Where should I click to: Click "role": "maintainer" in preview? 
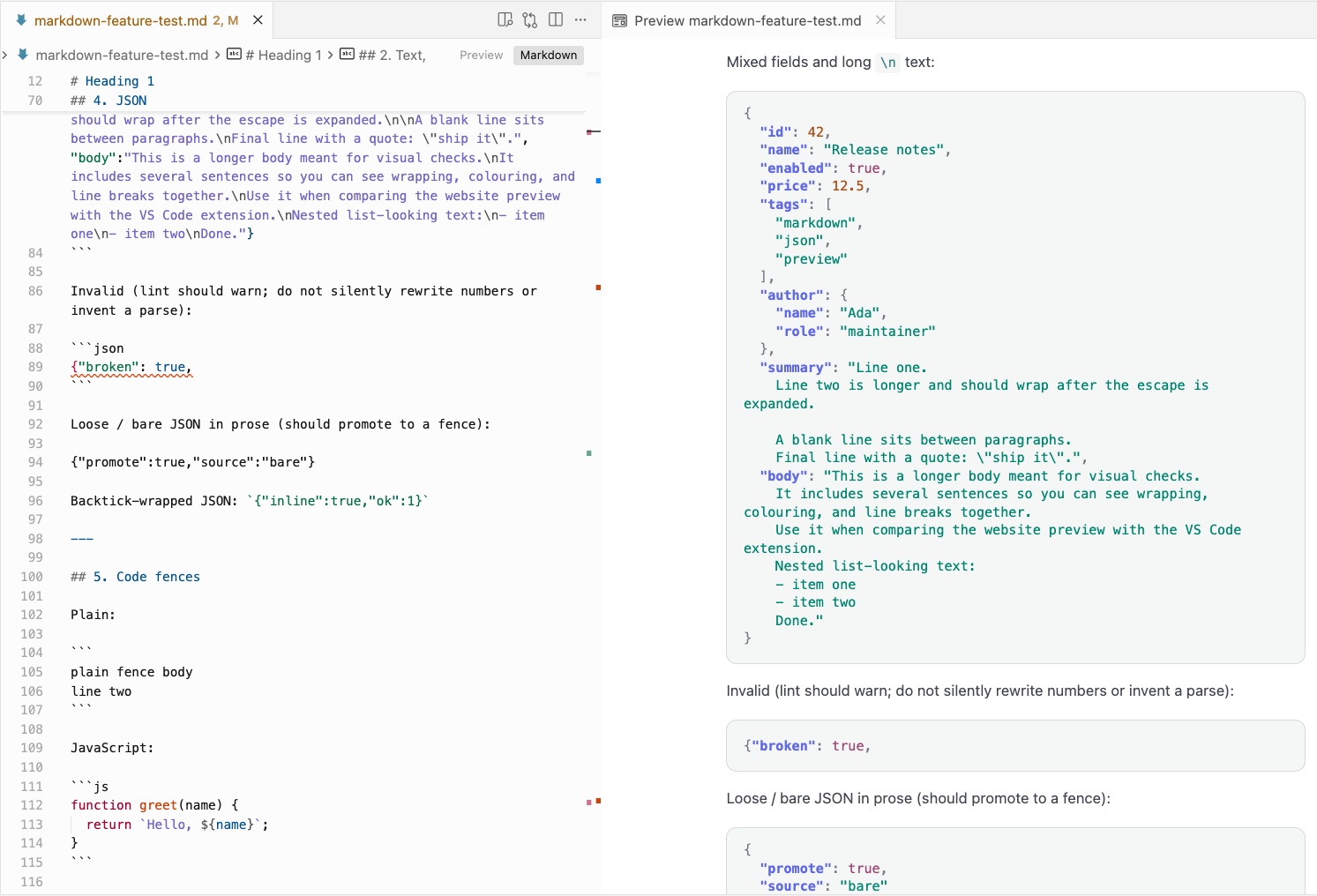coord(856,332)
